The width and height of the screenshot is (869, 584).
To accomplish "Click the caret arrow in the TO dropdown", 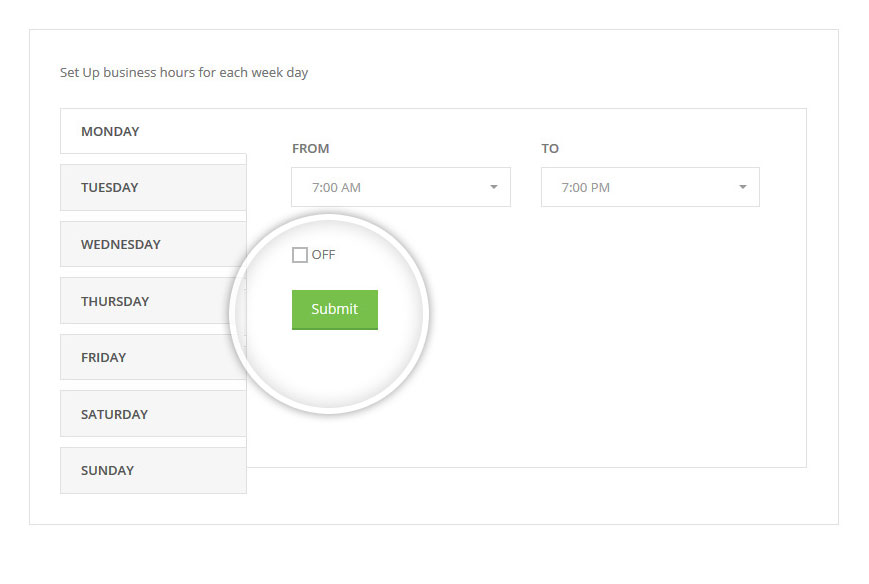I will click(743, 187).
